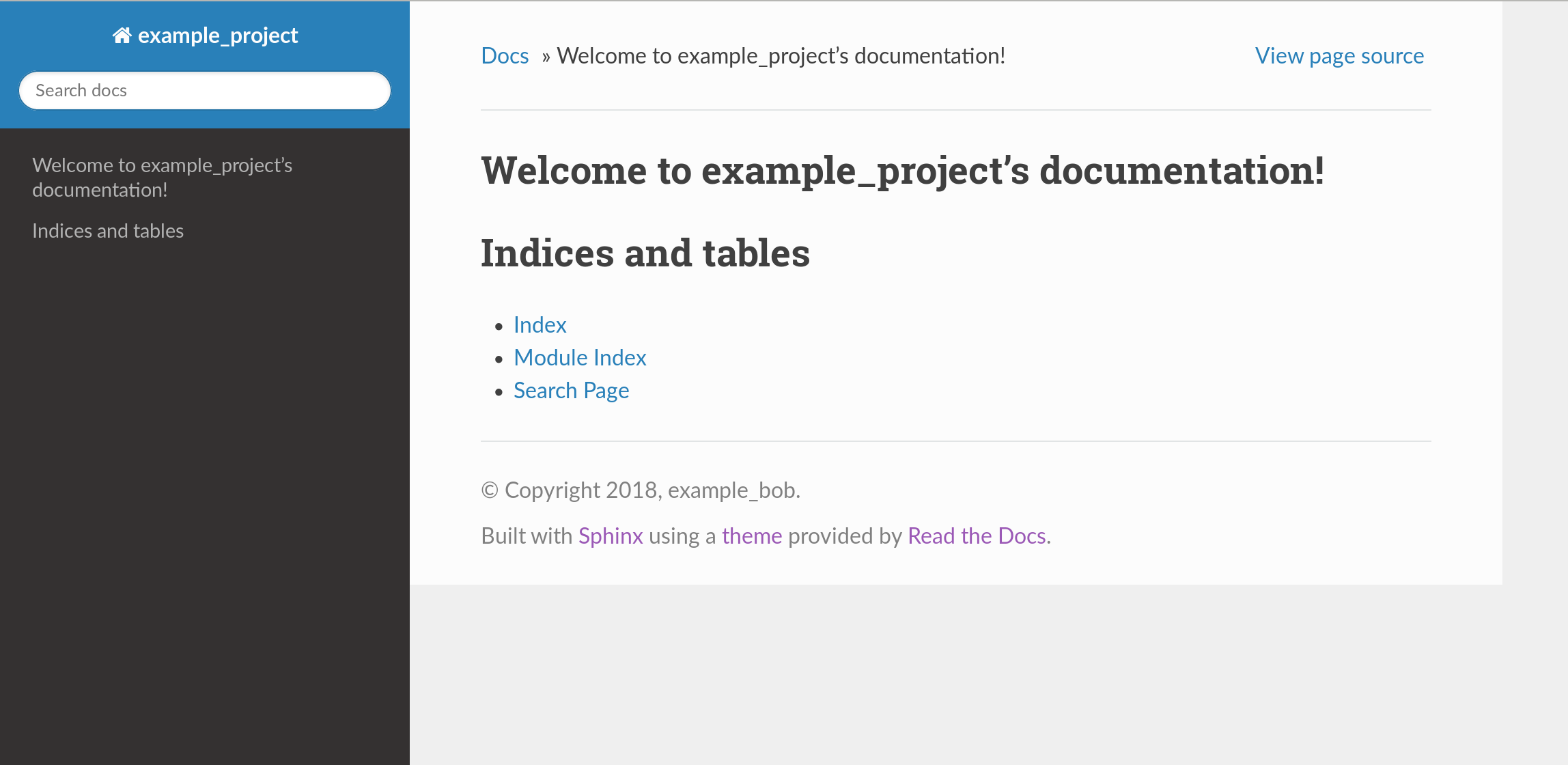Open the Index link
This screenshot has height=765, width=1568.
click(x=540, y=325)
